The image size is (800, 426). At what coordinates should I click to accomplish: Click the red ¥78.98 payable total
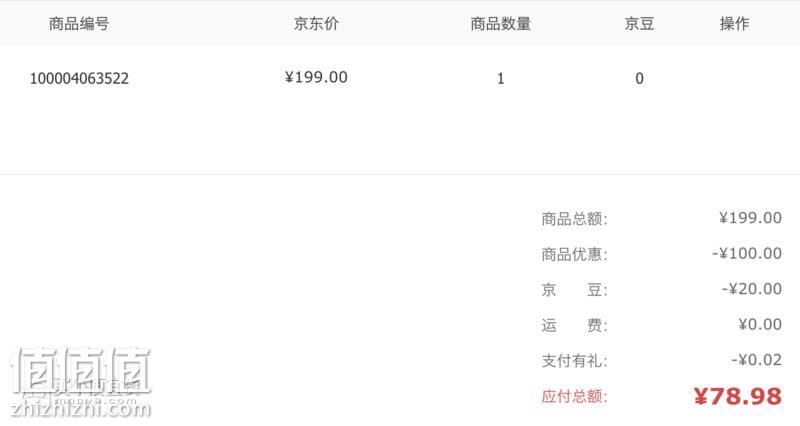[x=738, y=396]
